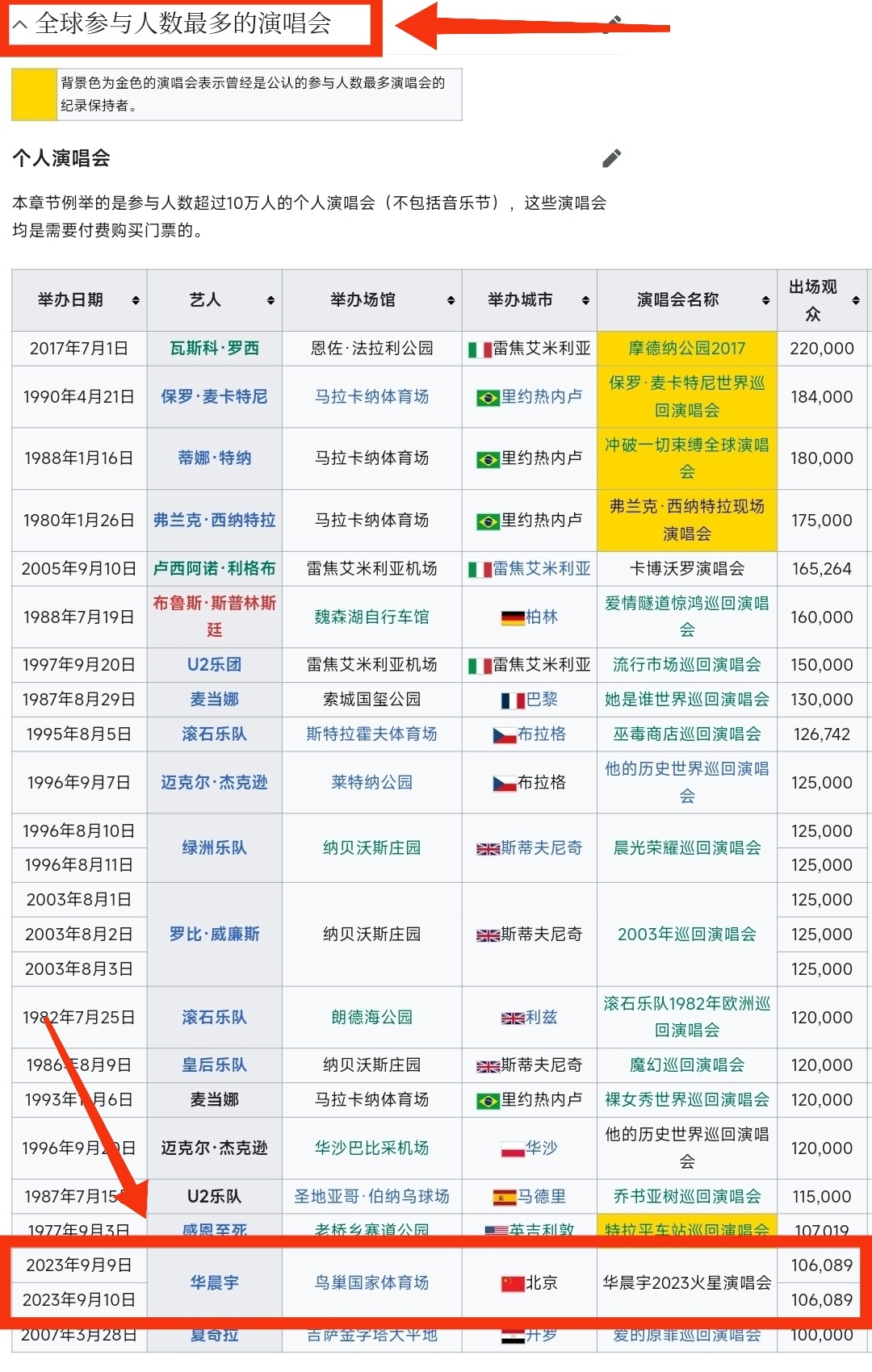Sort table by 举办日期 column

(x=136, y=300)
